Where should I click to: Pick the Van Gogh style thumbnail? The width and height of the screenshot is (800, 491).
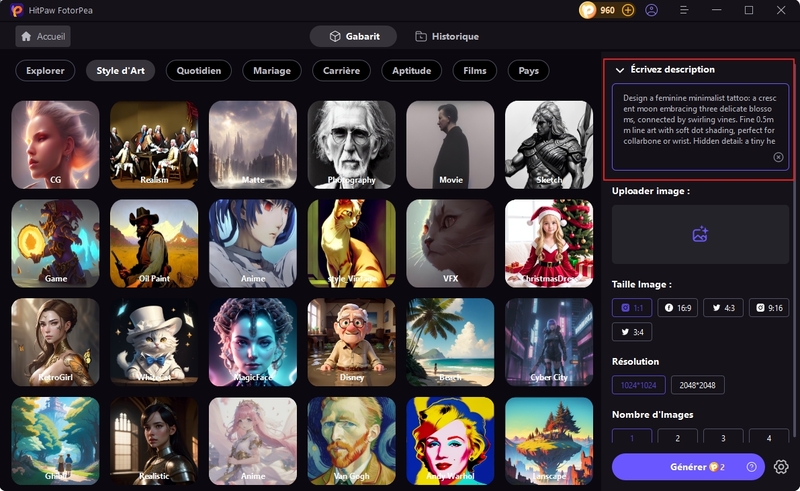(351, 440)
